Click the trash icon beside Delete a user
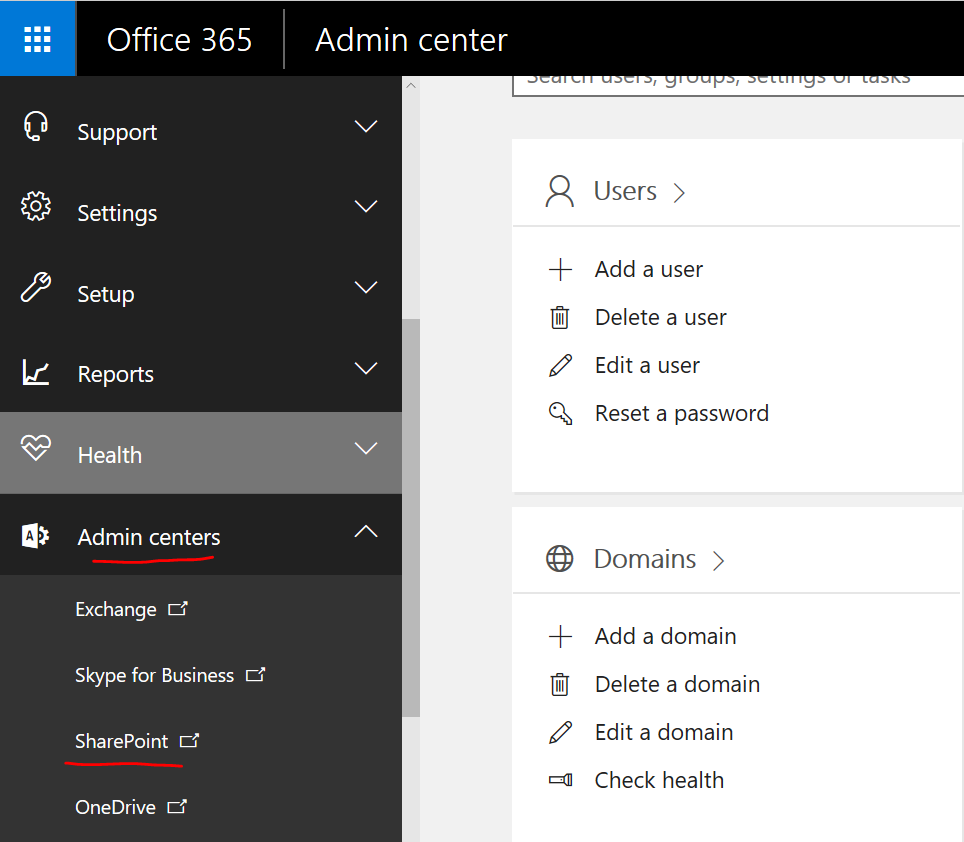The width and height of the screenshot is (964, 842). click(559, 317)
